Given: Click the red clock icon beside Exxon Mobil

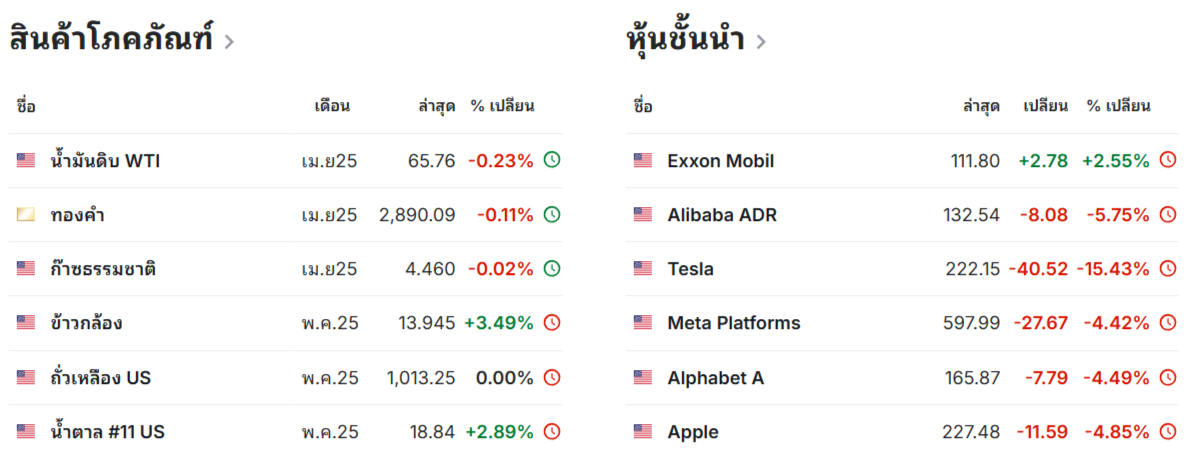Looking at the screenshot, I should (x=1169, y=160).
